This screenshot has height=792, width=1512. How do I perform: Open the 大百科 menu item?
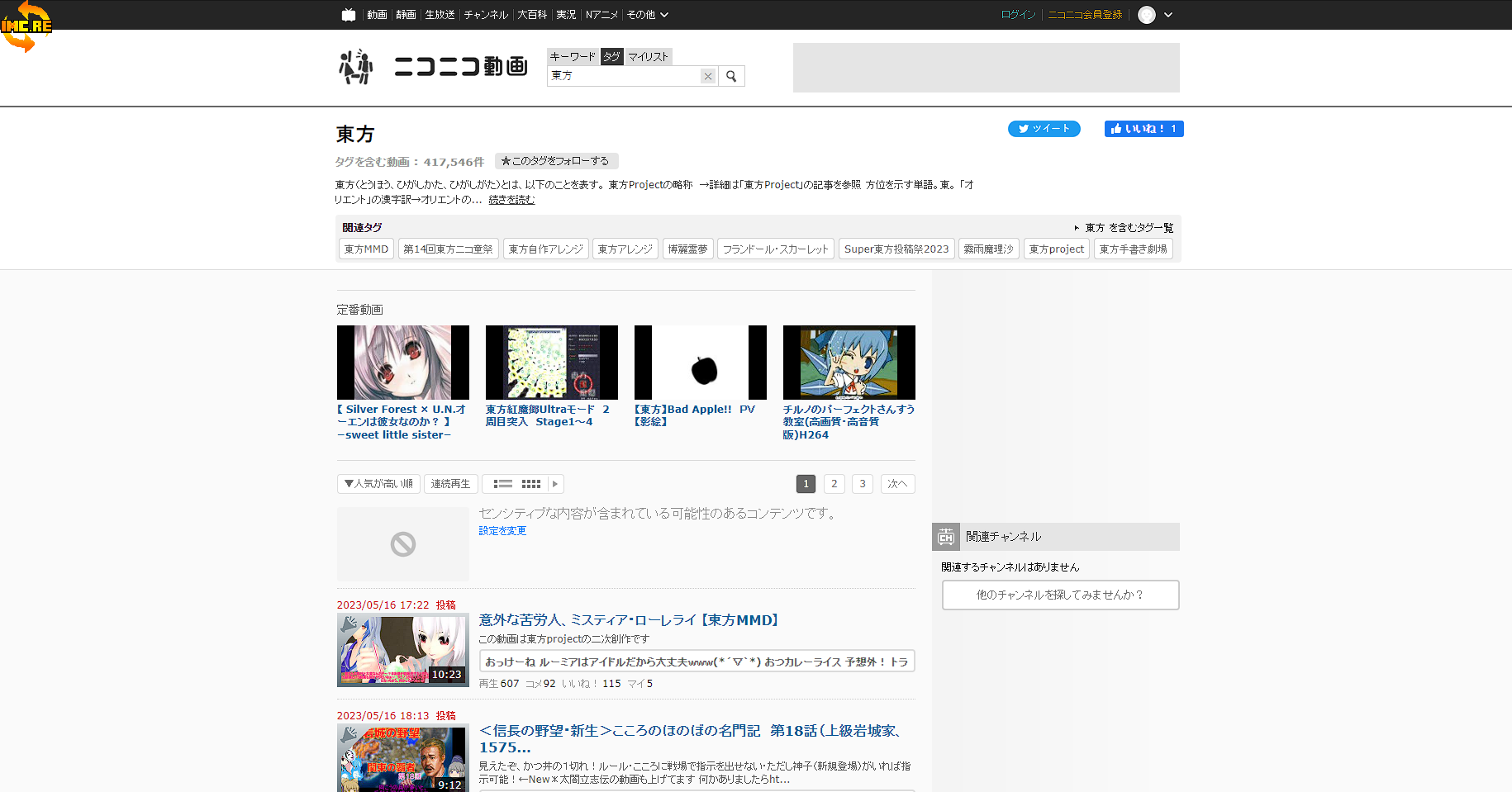(532, 15)
